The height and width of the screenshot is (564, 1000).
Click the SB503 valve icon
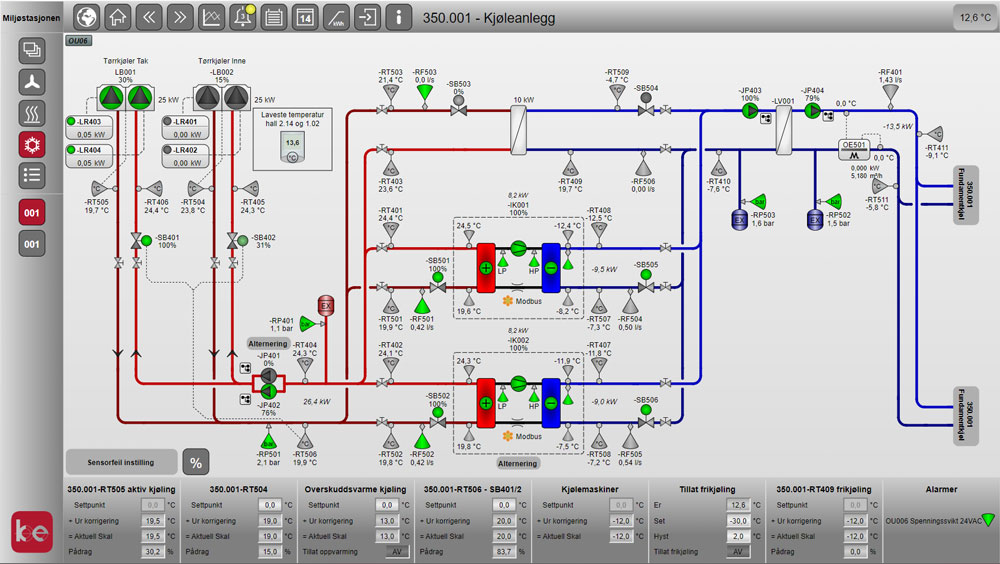[459, 106]
